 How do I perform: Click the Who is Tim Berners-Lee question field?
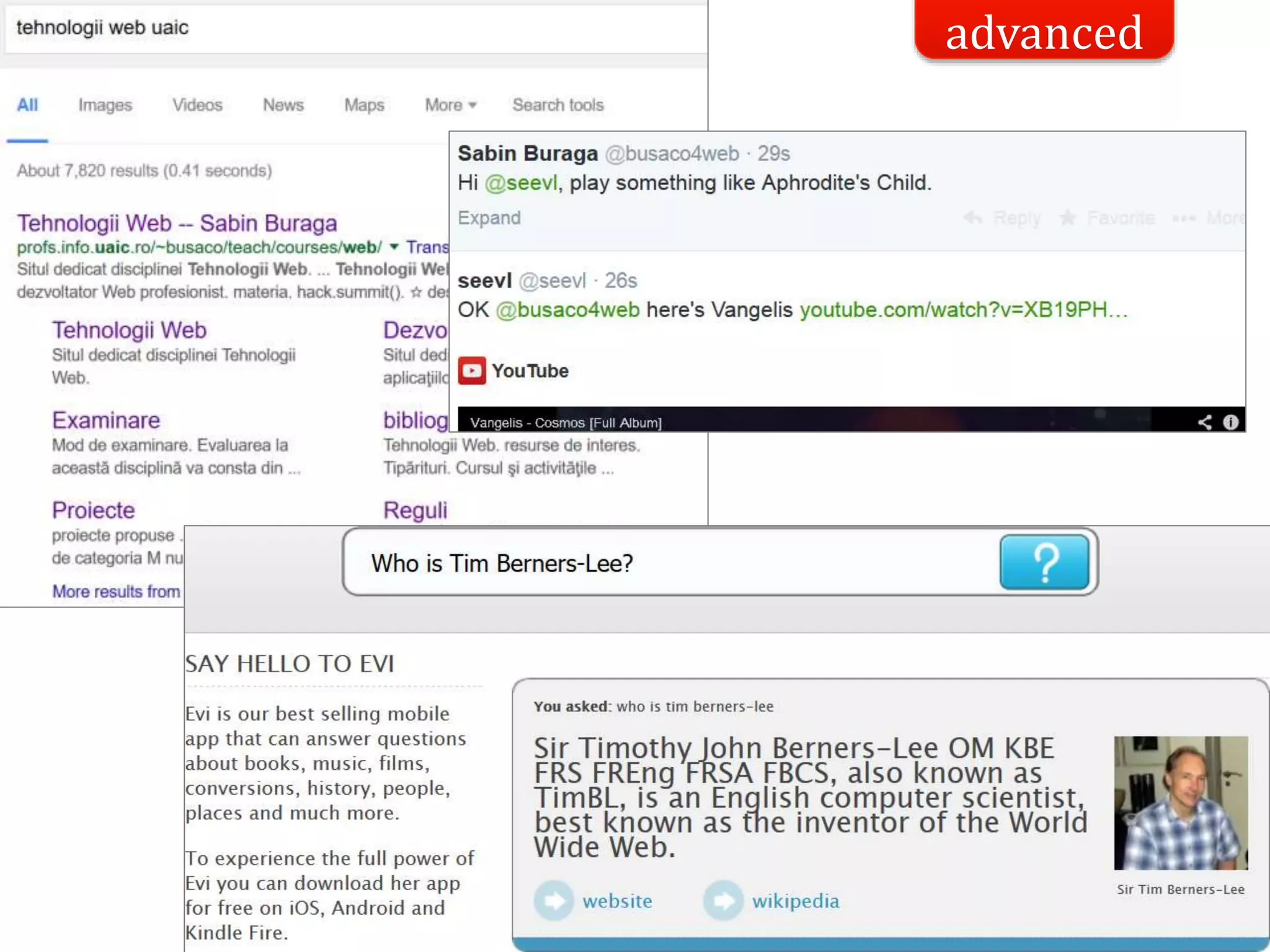click(x=670, y=563)
